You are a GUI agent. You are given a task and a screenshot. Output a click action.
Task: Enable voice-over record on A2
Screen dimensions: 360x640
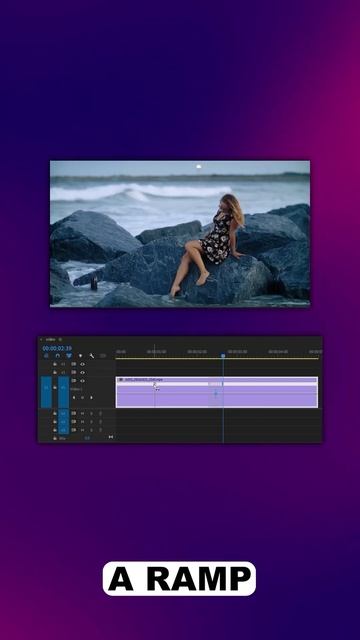point(100,422)
